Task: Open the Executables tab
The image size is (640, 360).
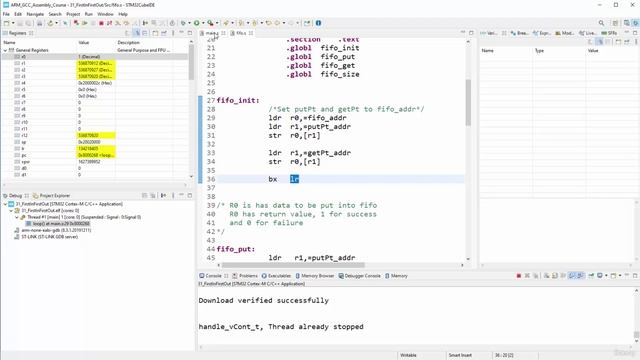Action: (276, 276)
